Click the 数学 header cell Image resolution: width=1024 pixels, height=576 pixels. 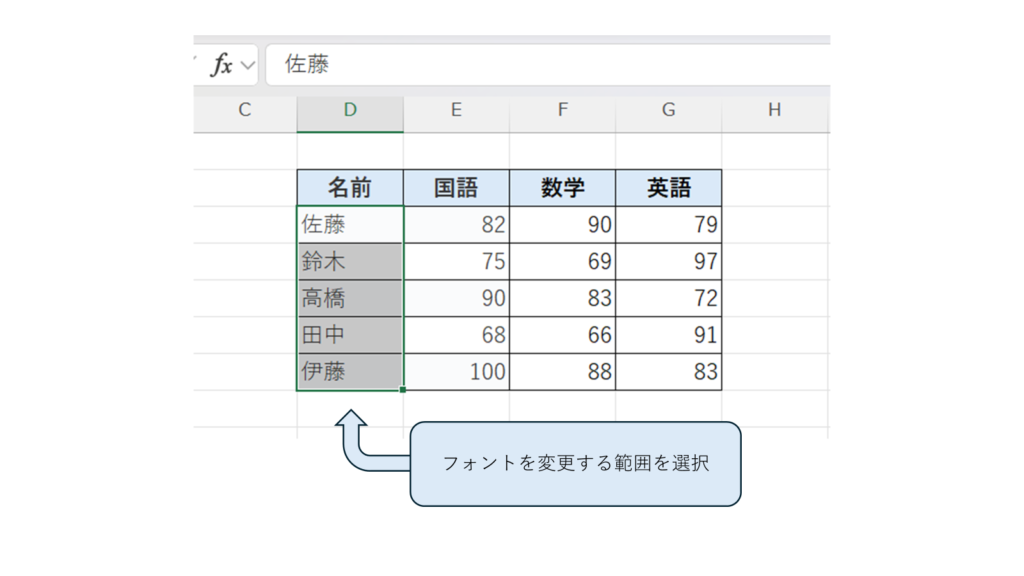pyautogui.click(x=562, y=188)
